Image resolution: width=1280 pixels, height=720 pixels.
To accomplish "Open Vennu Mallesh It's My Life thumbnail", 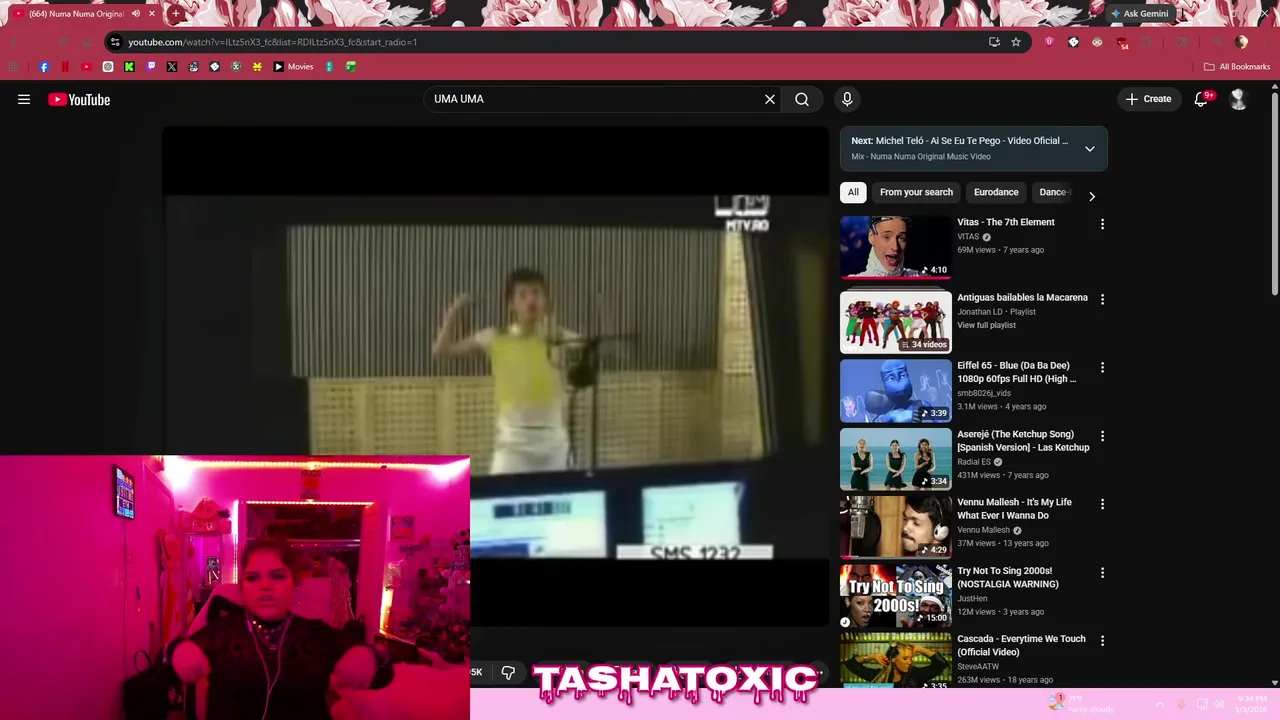I will coord(895,527).
